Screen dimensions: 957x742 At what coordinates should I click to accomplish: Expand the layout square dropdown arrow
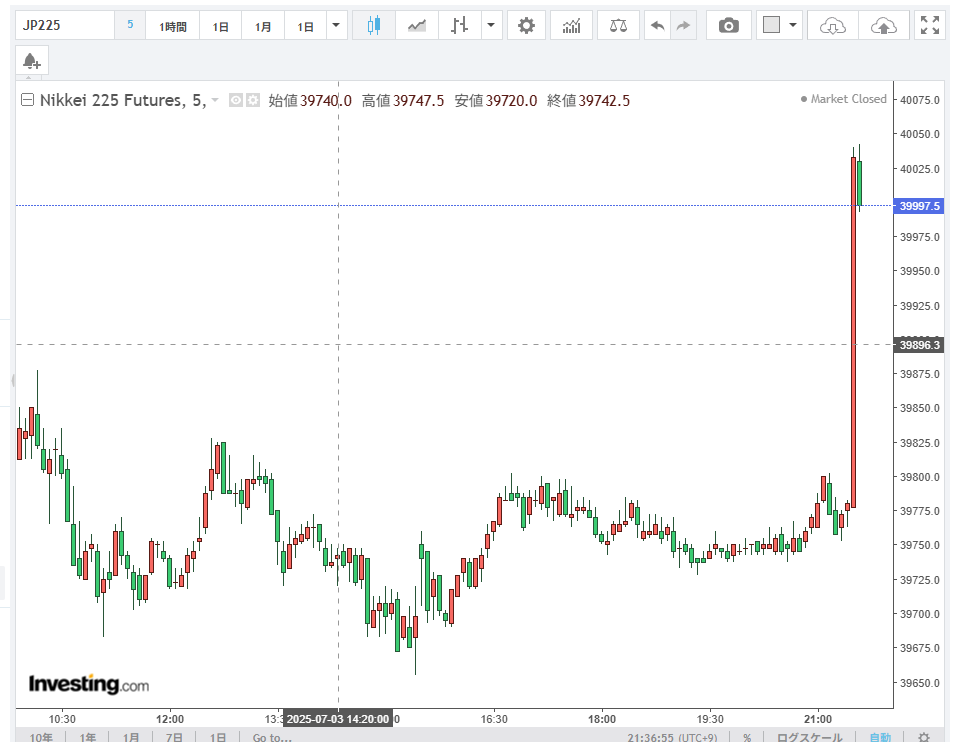point(793,26)
